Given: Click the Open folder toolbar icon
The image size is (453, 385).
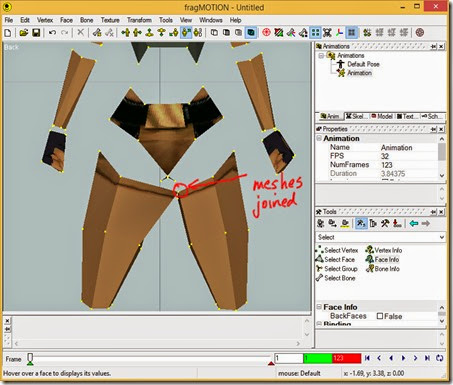Looking at the screenshot, I should pyautogui.click(x=24, y=33).
